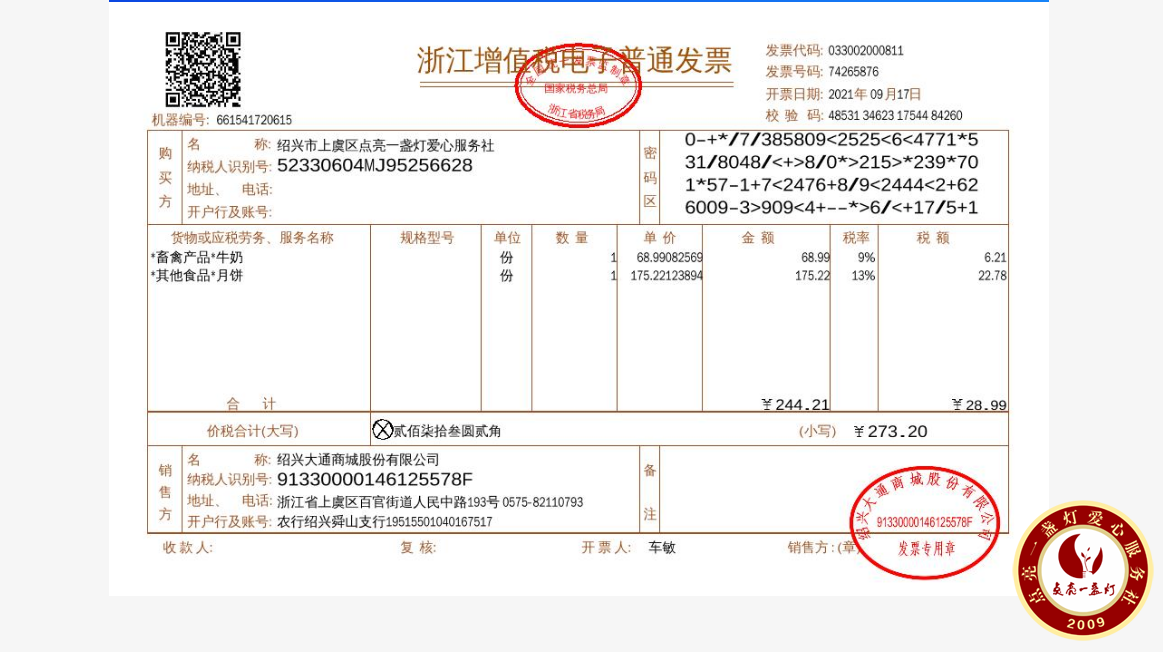
Task: Click the 机器编号 label
Action: pyautogui.click(x=181, y=120)
